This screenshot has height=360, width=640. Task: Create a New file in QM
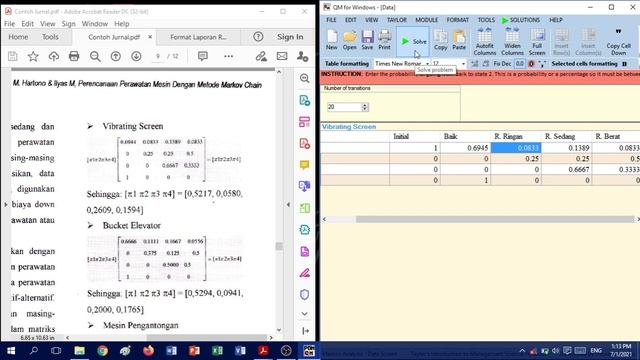[331, 40]
